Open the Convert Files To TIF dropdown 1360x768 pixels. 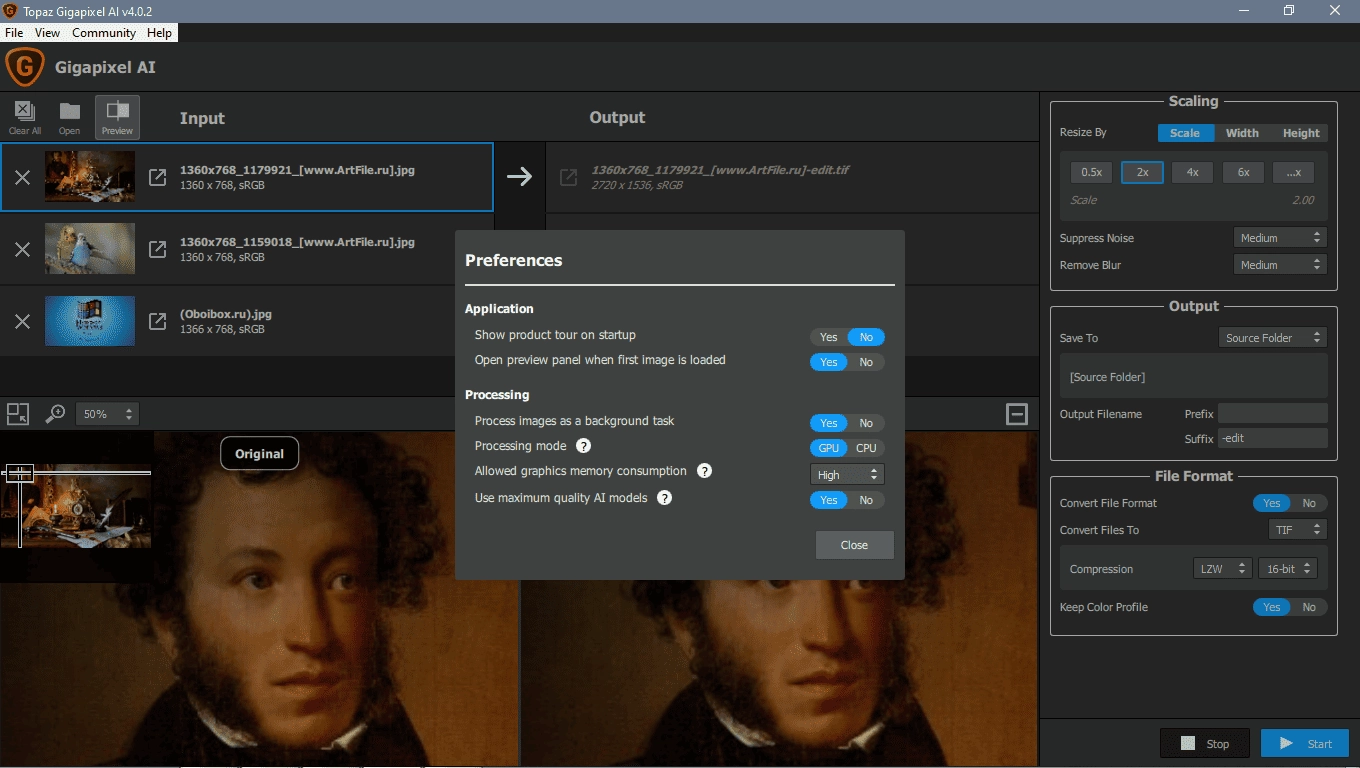tap(1297, 530)
